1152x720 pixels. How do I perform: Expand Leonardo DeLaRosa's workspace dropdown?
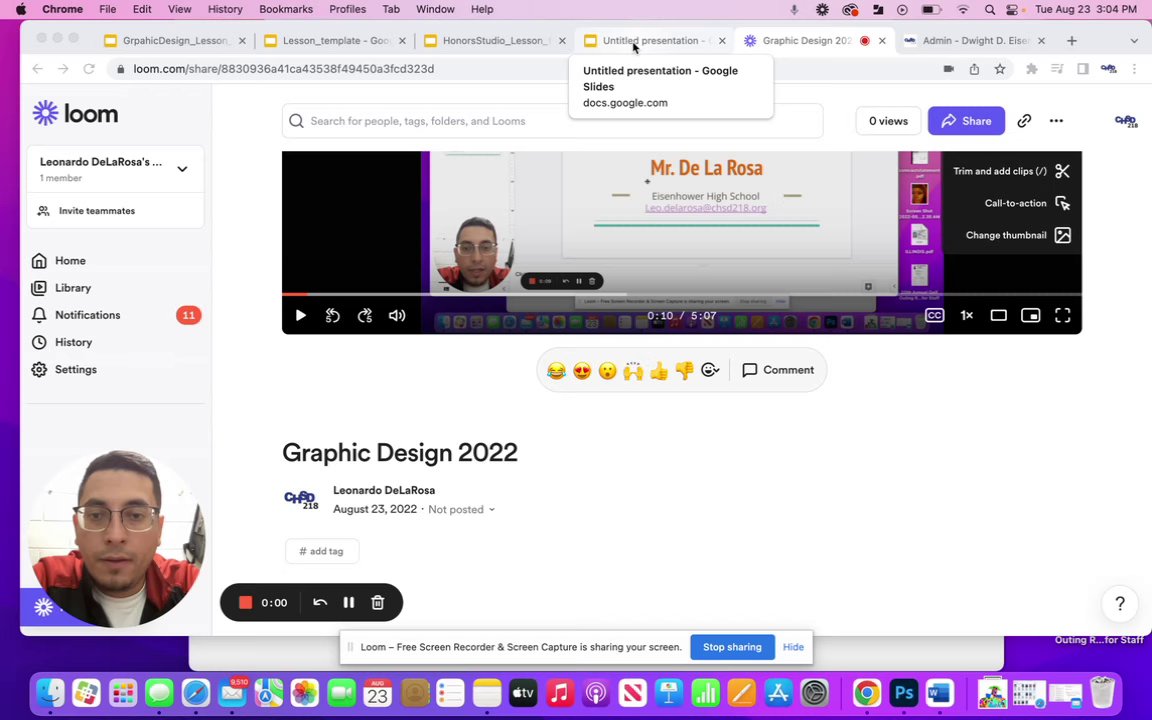coord(182,169)
